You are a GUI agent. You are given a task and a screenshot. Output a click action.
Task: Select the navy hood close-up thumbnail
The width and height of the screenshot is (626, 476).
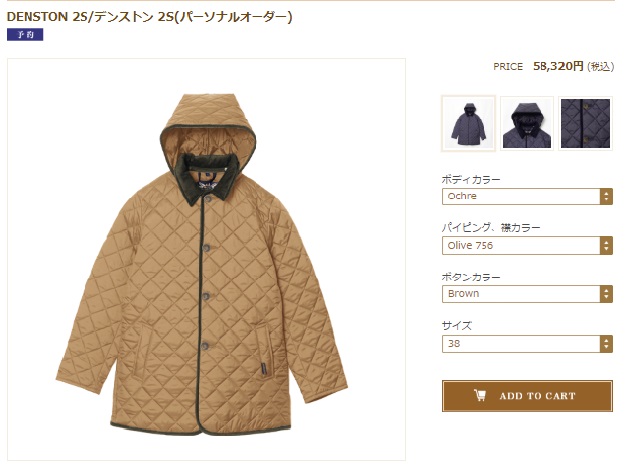(527, 123)
